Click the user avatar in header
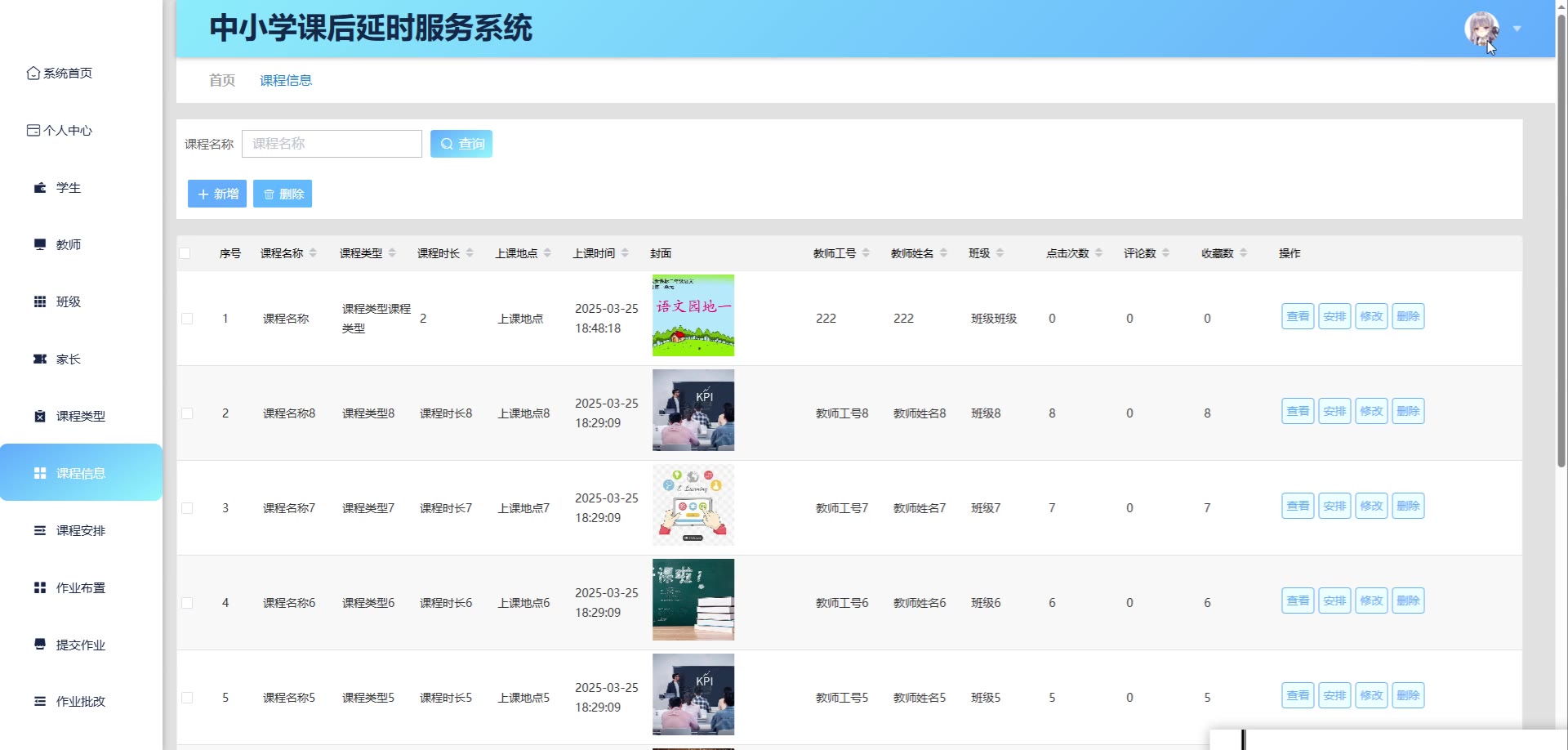 (1481, 29)
